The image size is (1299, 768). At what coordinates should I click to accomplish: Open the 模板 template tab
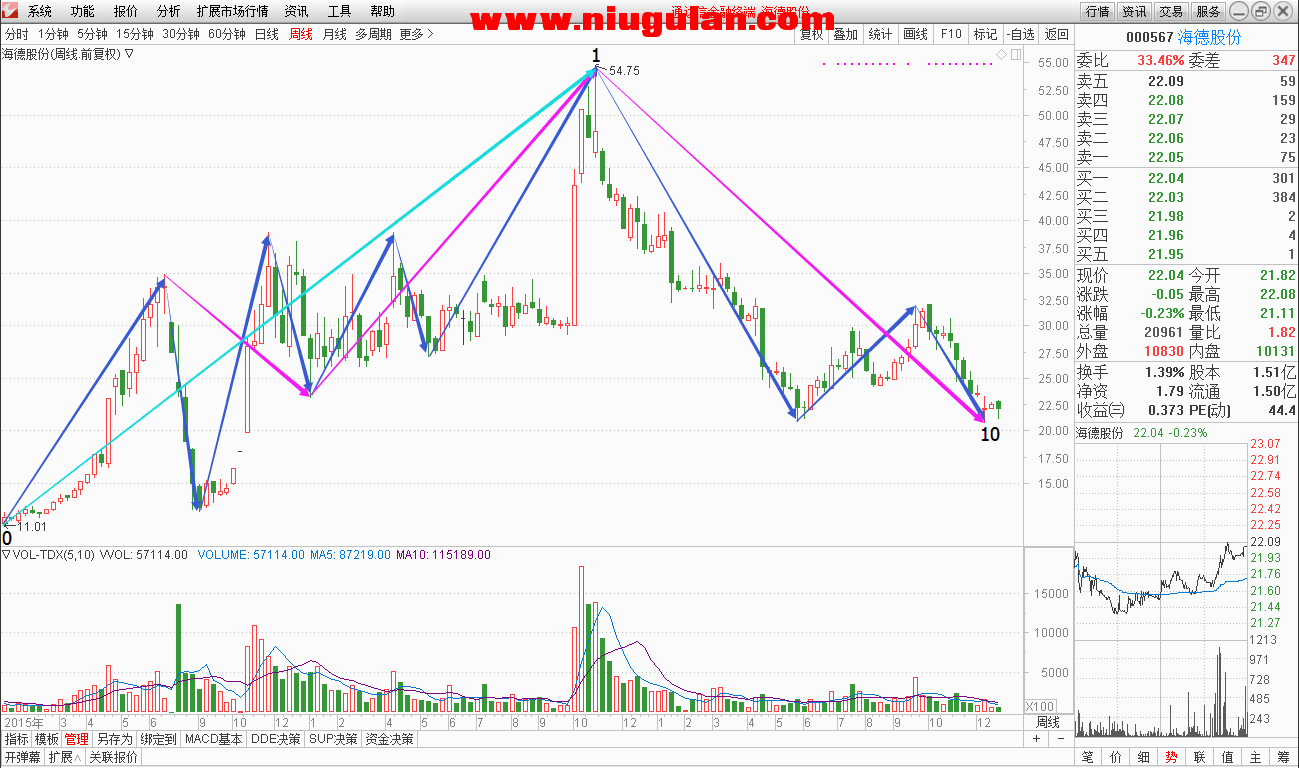pos(47,739)
